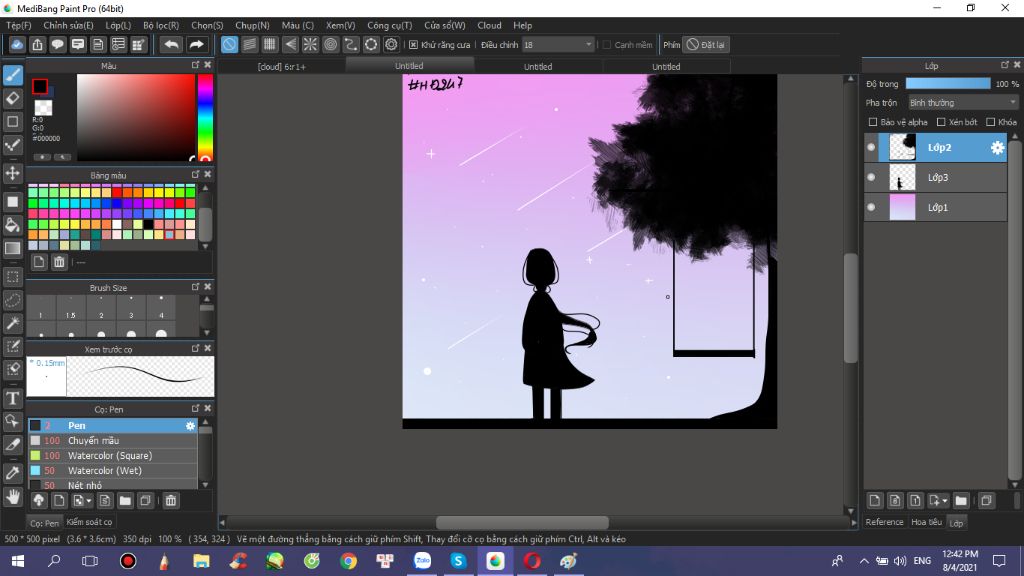Open the Tệp(F) menu
1024x576 pixels.
(x=19, y=25)
